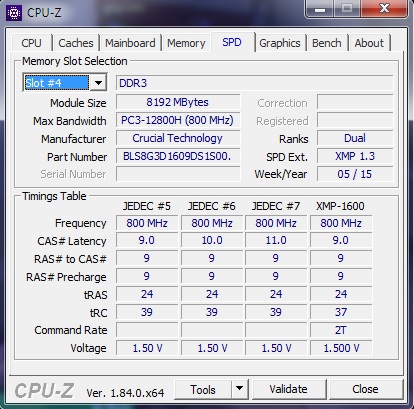The height and width of the screenshot is (409, 414).
Task: Click JEDEC #5 voltage 1.50 V cell
Action: pos(147,348)
